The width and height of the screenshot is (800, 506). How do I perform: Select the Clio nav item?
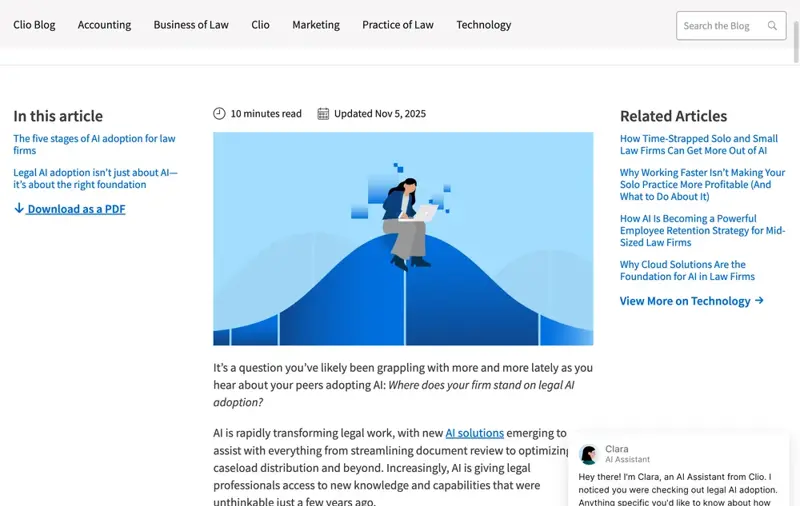(x=260, y=24)
